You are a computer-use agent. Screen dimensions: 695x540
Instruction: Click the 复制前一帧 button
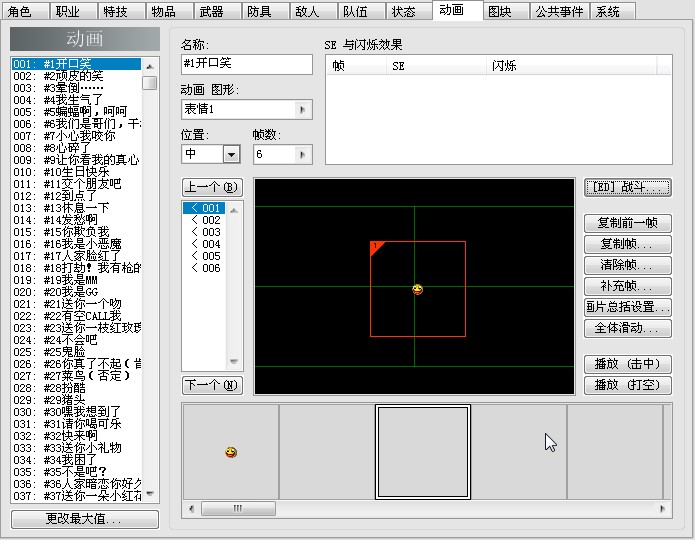(x=627, y=223)
